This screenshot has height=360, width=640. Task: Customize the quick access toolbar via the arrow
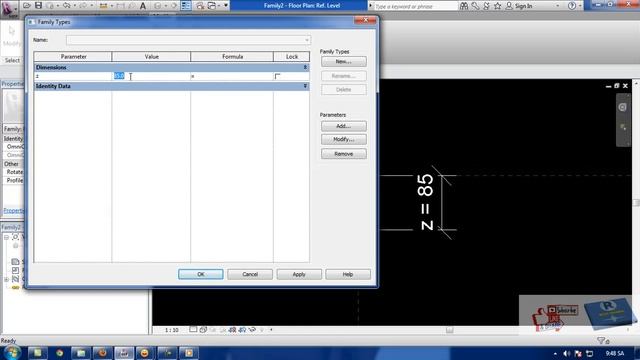click(226, 6)
